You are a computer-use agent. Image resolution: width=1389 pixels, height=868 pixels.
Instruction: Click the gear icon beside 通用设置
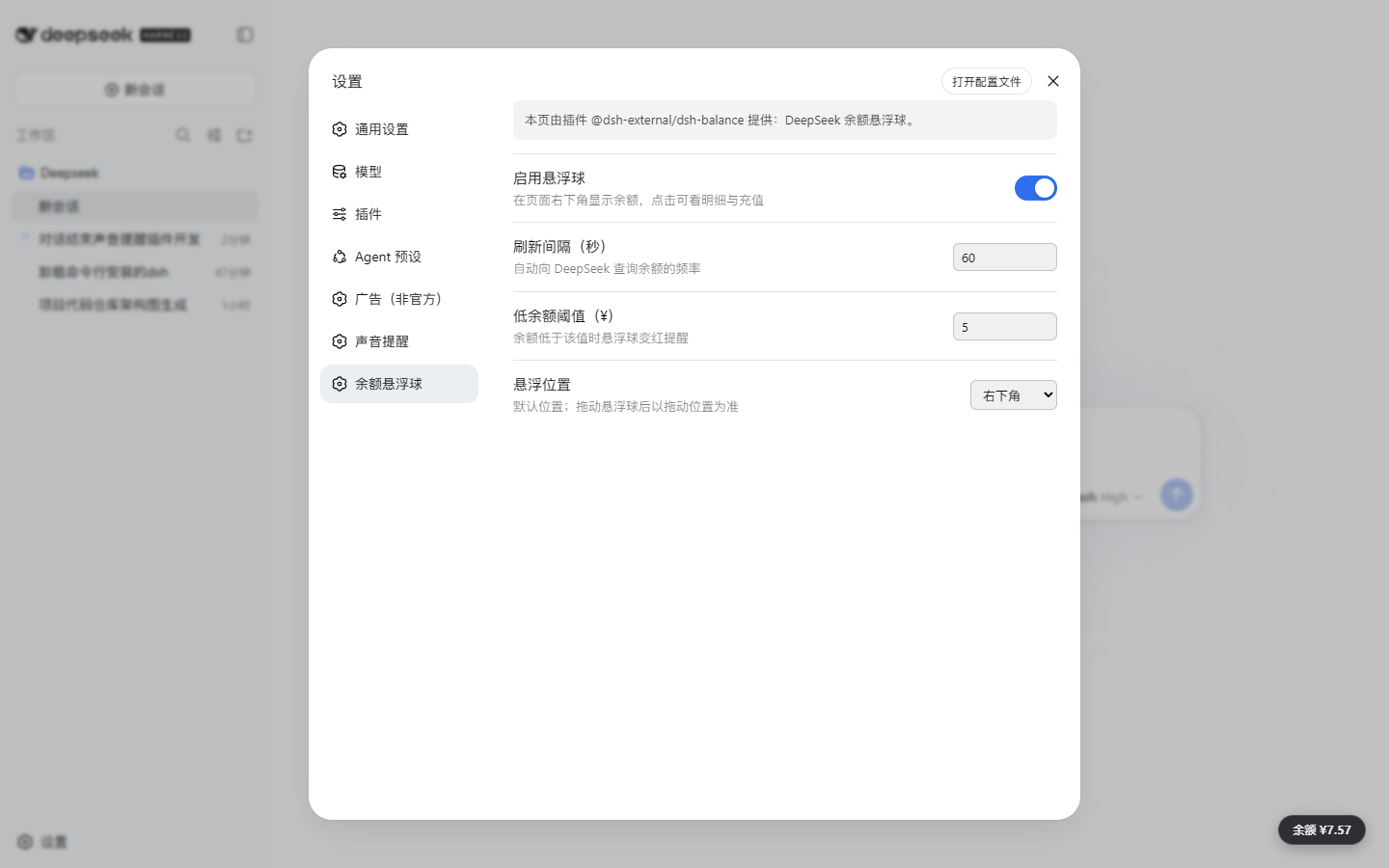(x=340, y=129)
